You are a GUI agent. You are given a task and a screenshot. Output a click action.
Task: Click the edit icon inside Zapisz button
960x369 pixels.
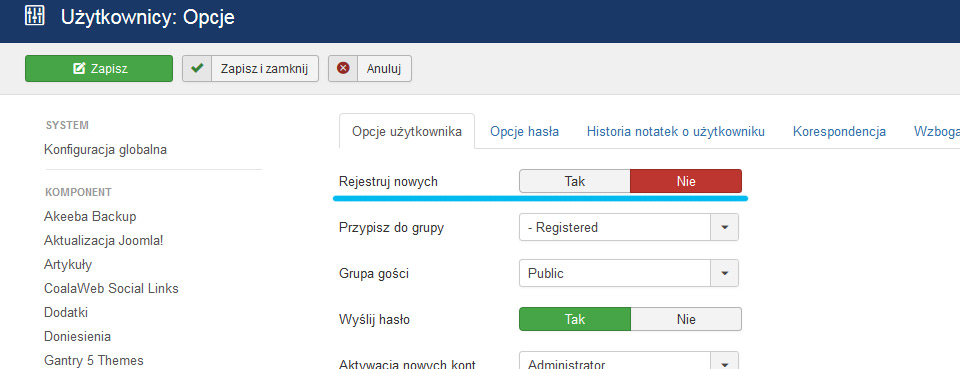(x=78, y=69)
